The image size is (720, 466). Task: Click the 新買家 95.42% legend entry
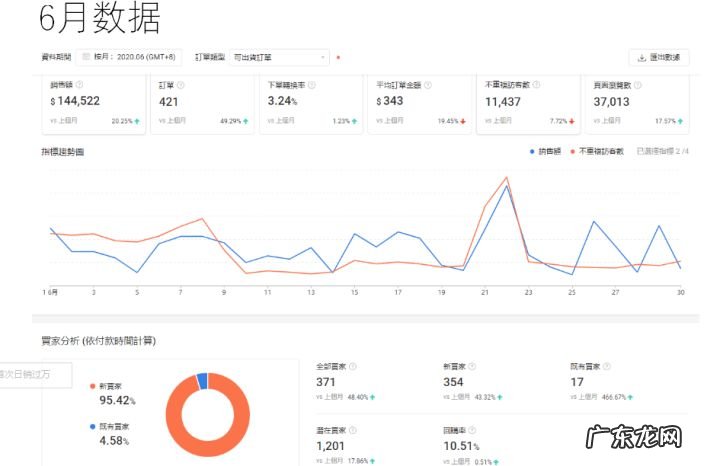pos(112,394)
